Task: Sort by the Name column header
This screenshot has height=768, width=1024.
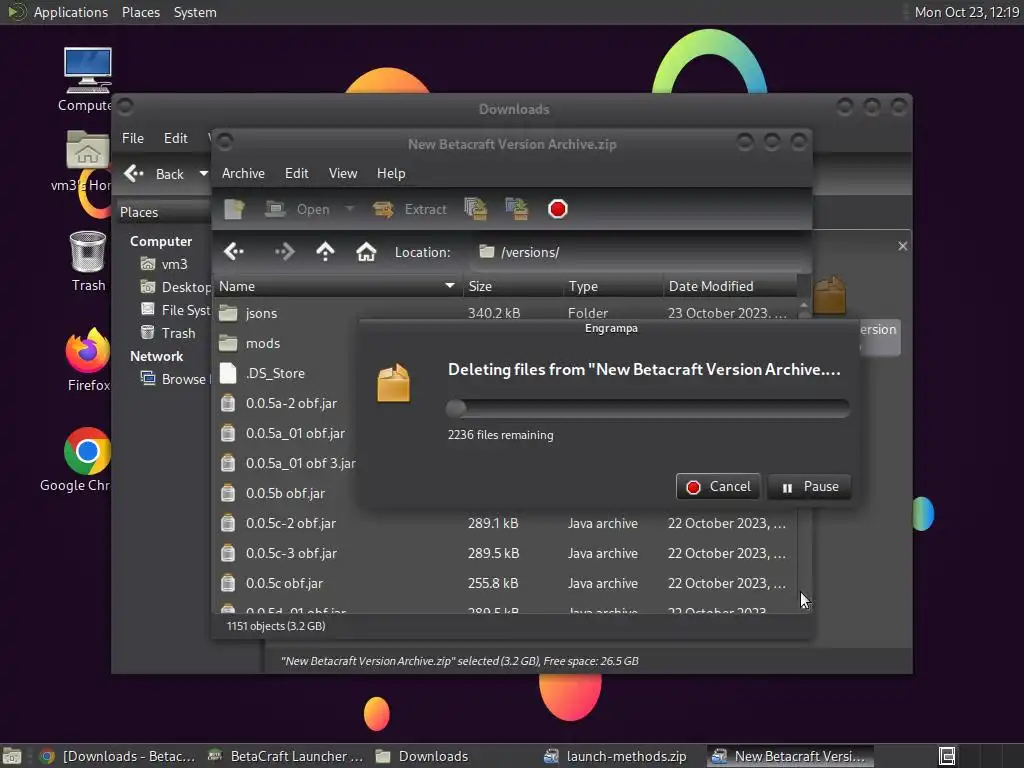Action: click(x=338, y=286)
